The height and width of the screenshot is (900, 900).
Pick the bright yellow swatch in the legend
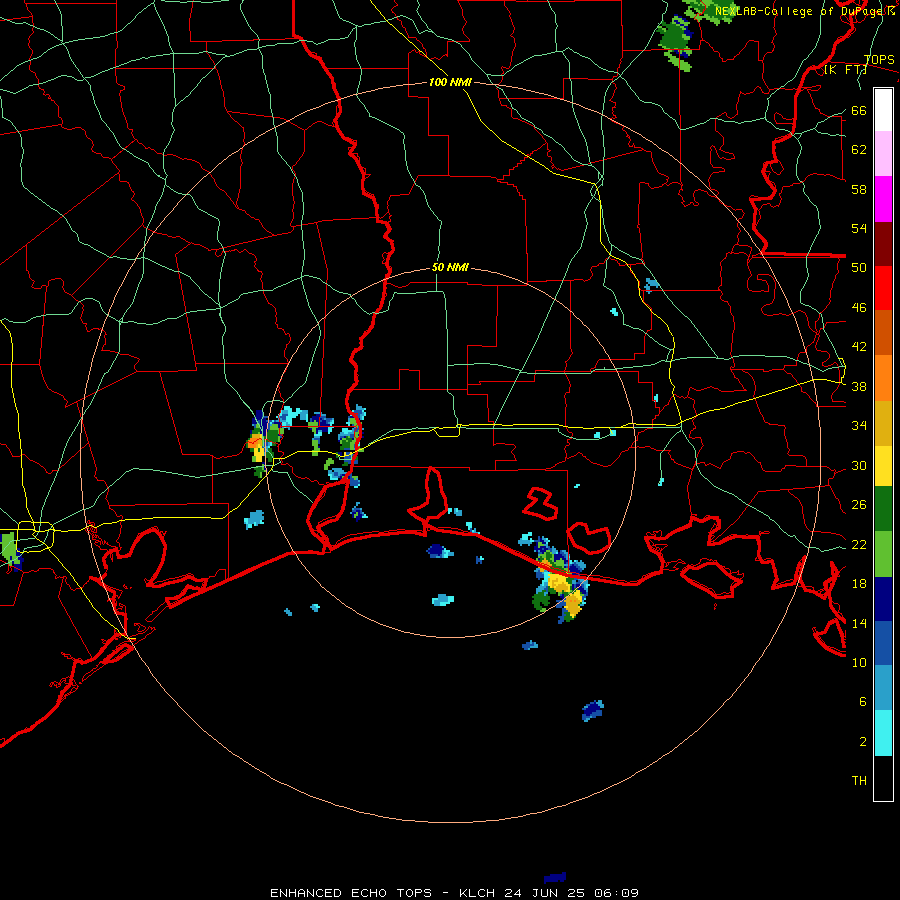(883, 466)
